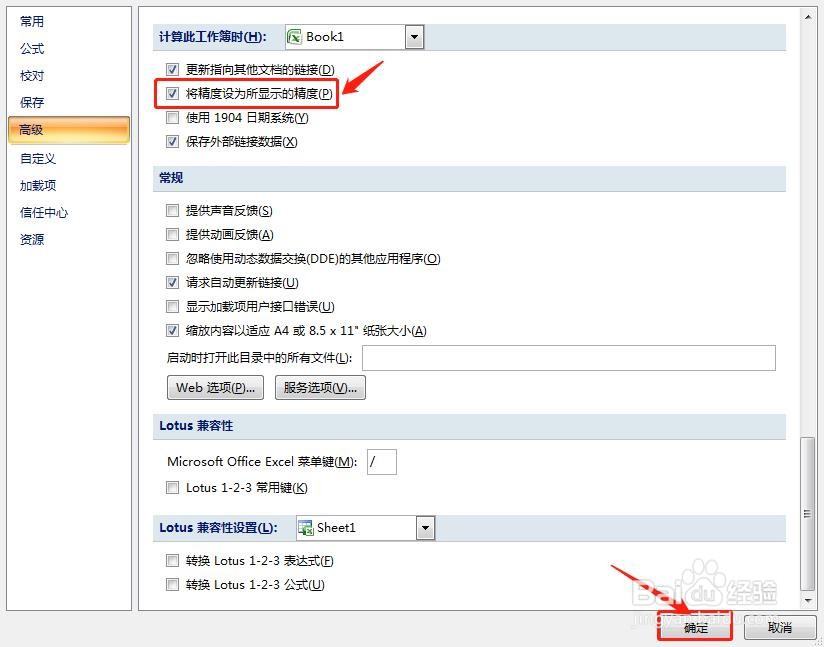Select 高级 category in sidebar
824x647 pixels.
(69, 130)
